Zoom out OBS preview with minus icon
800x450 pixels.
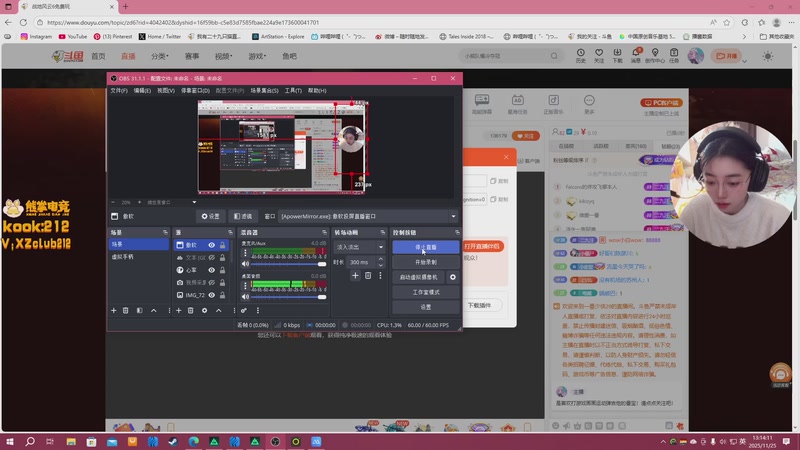coord(113,202)
